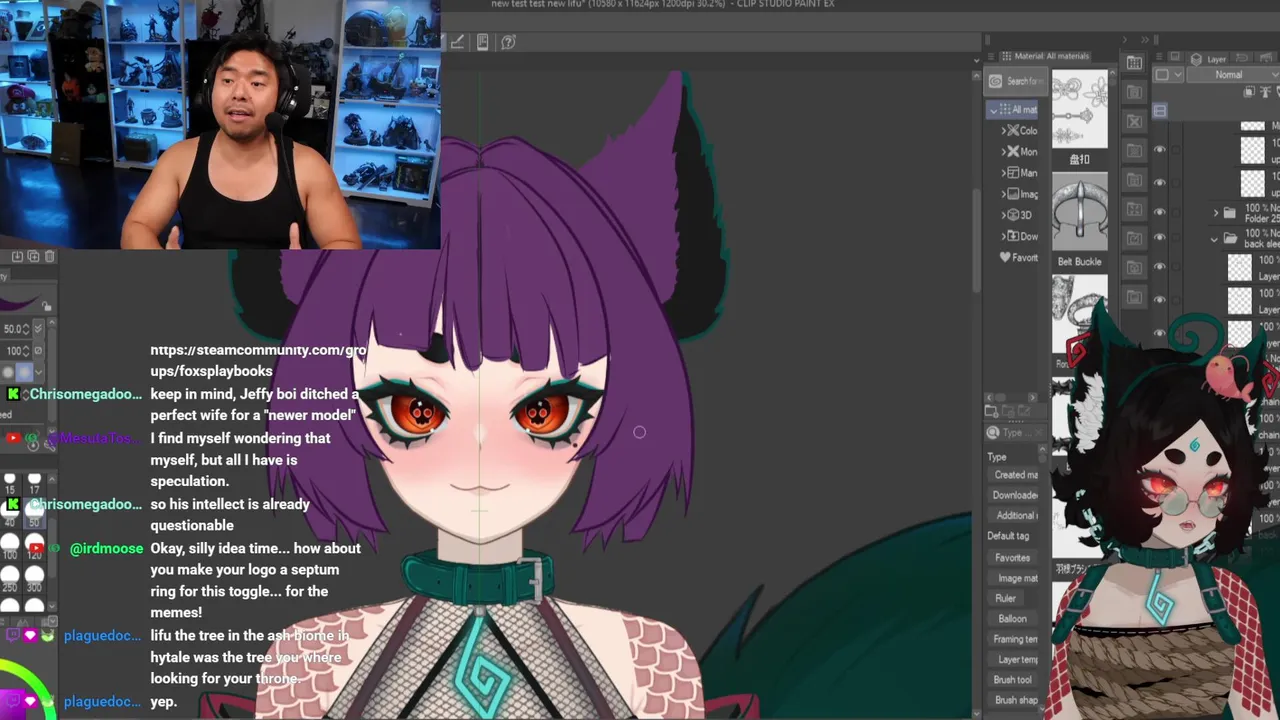Image resolution: width=1280 pixels, height=720 pixels.
Task: Click the third material palette dock icon
Action: pos(1134,122)
